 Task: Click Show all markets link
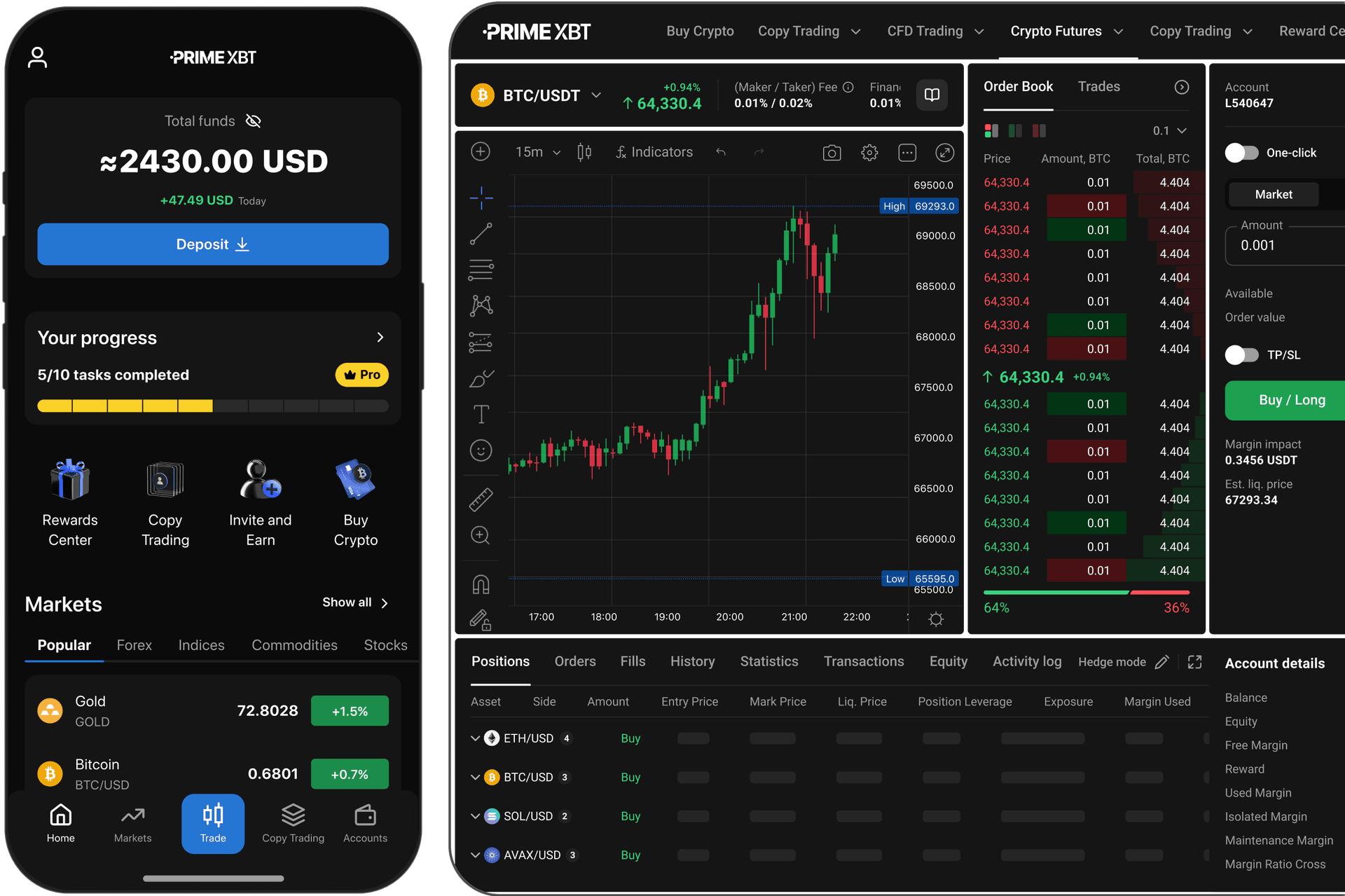click(x=355, y=602)
